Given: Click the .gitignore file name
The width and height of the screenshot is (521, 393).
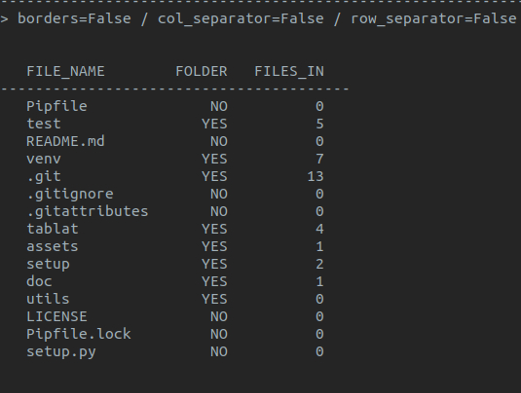Looking at the screenshot, I should (x=70, y=194).
